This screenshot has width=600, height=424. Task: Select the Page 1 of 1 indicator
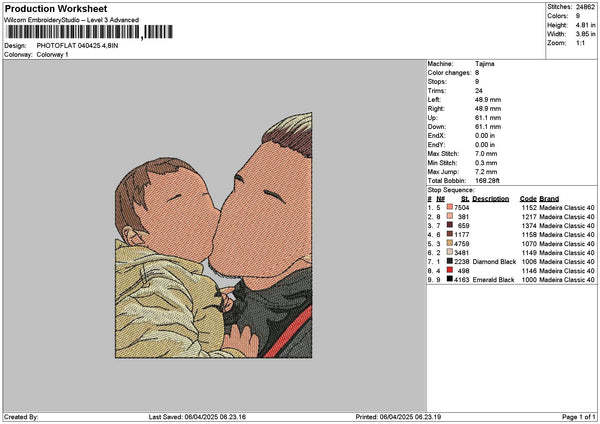point(579,417)
